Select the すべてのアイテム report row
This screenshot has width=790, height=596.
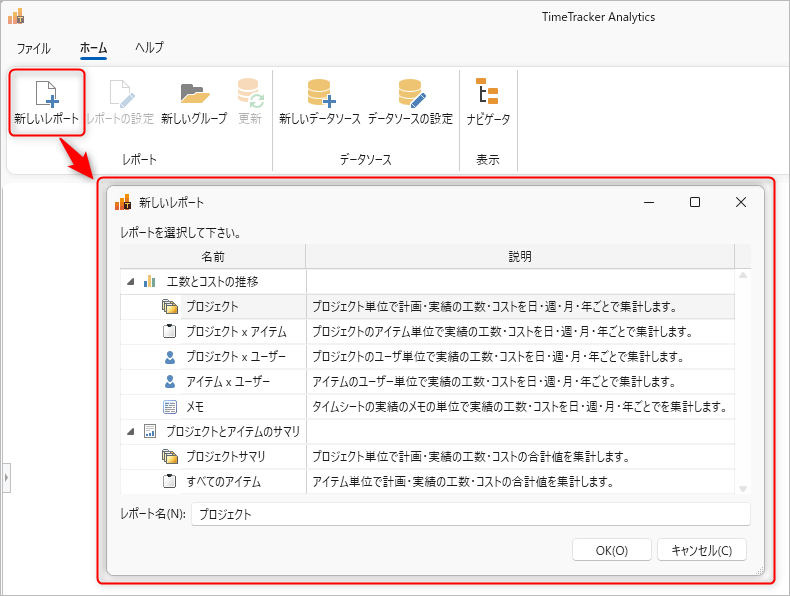coord(223,481)
